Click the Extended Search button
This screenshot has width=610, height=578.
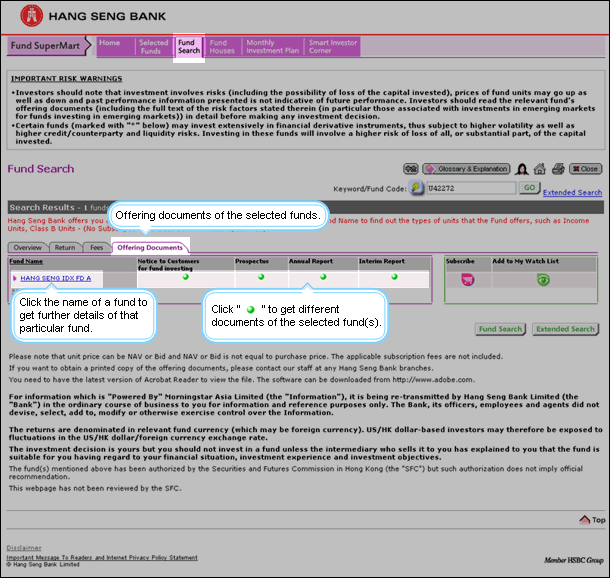(x=565, y=329)
